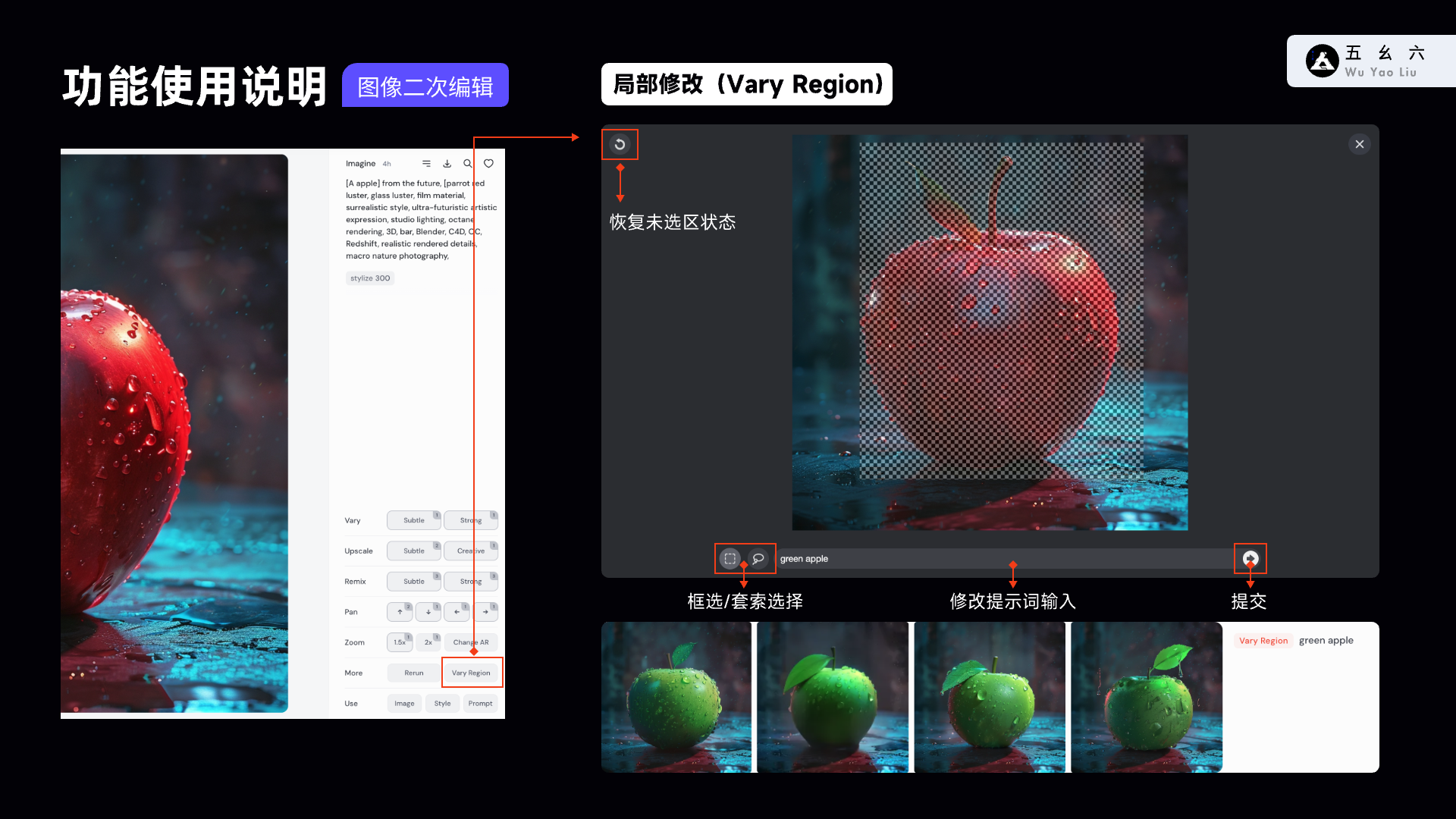The width and height of the screenshot is (1456, 819).
Task: Open the first green apple result thumbnail
Action: tap(676, 697)
